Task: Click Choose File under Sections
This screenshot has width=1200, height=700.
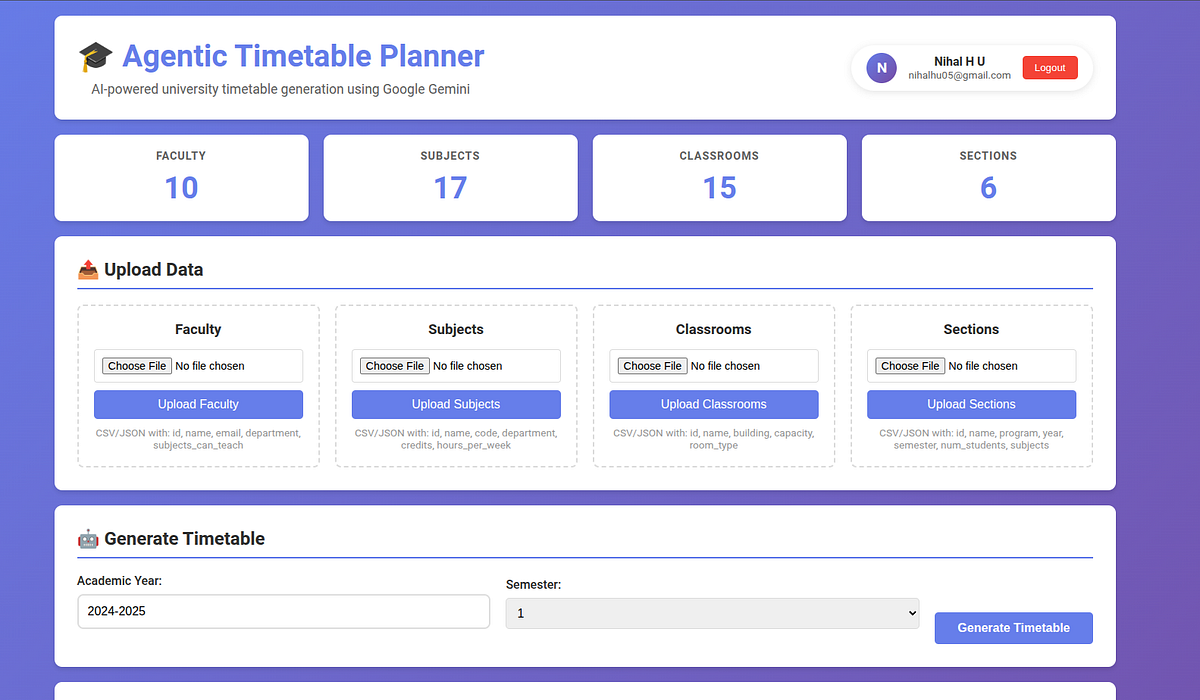Action: pos(909,365)
